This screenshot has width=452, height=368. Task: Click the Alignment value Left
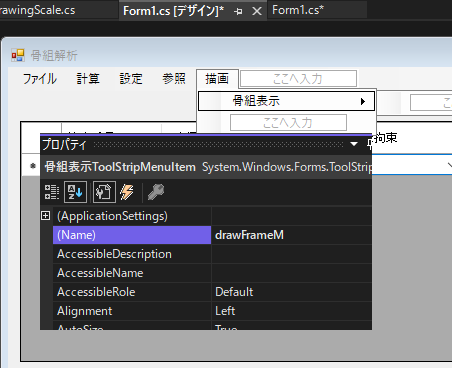(291, 311)
